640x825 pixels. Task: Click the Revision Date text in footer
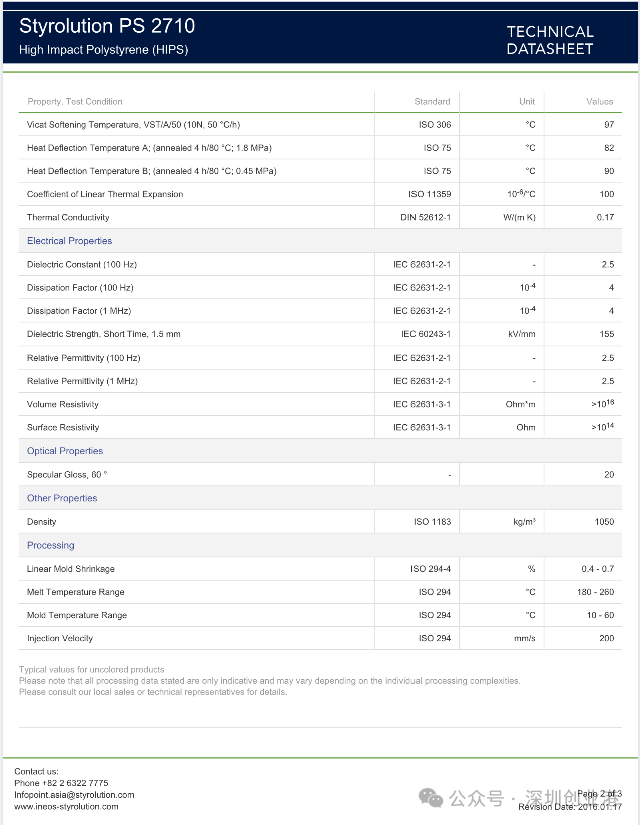click(x=570, y=807)
